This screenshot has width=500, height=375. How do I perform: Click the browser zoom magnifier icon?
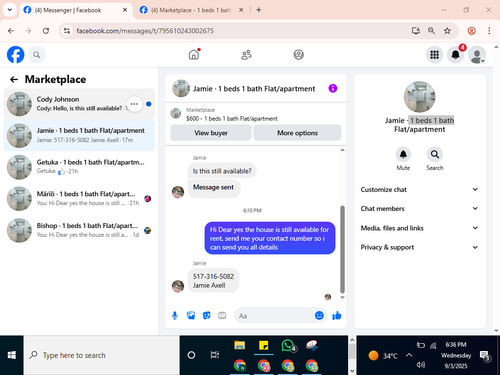click(x=431, y=31)
